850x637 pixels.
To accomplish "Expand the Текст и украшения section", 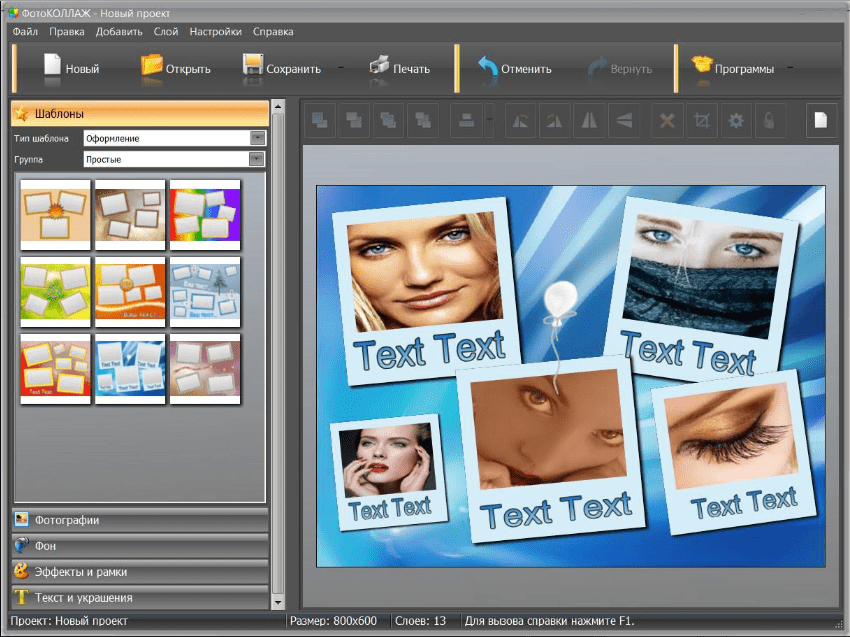I will point(140,598).
